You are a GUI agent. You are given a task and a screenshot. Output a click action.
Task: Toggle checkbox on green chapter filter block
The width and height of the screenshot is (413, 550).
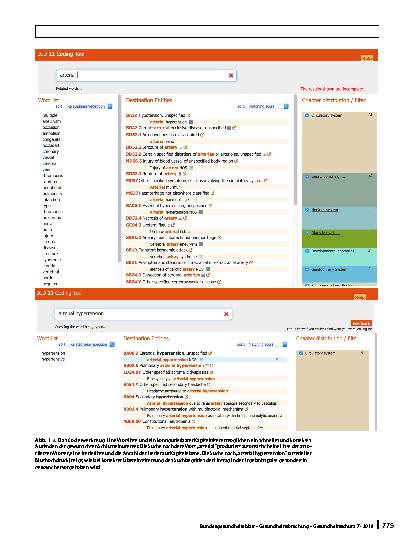tap(307, 233)
